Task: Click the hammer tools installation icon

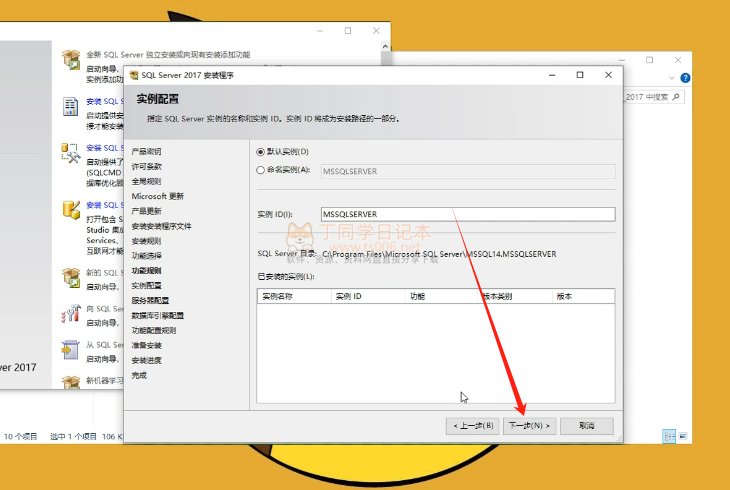Action: (x=71, y=153)
